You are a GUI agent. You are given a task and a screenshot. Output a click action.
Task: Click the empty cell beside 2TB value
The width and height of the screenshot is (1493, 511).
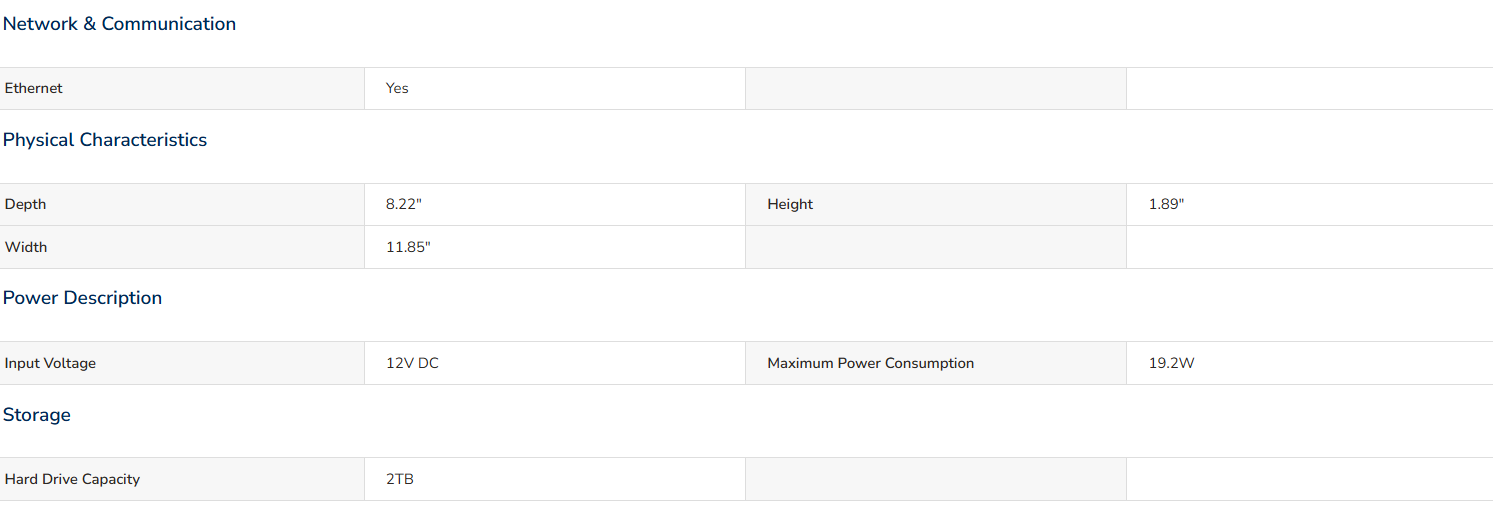[936, 479]
